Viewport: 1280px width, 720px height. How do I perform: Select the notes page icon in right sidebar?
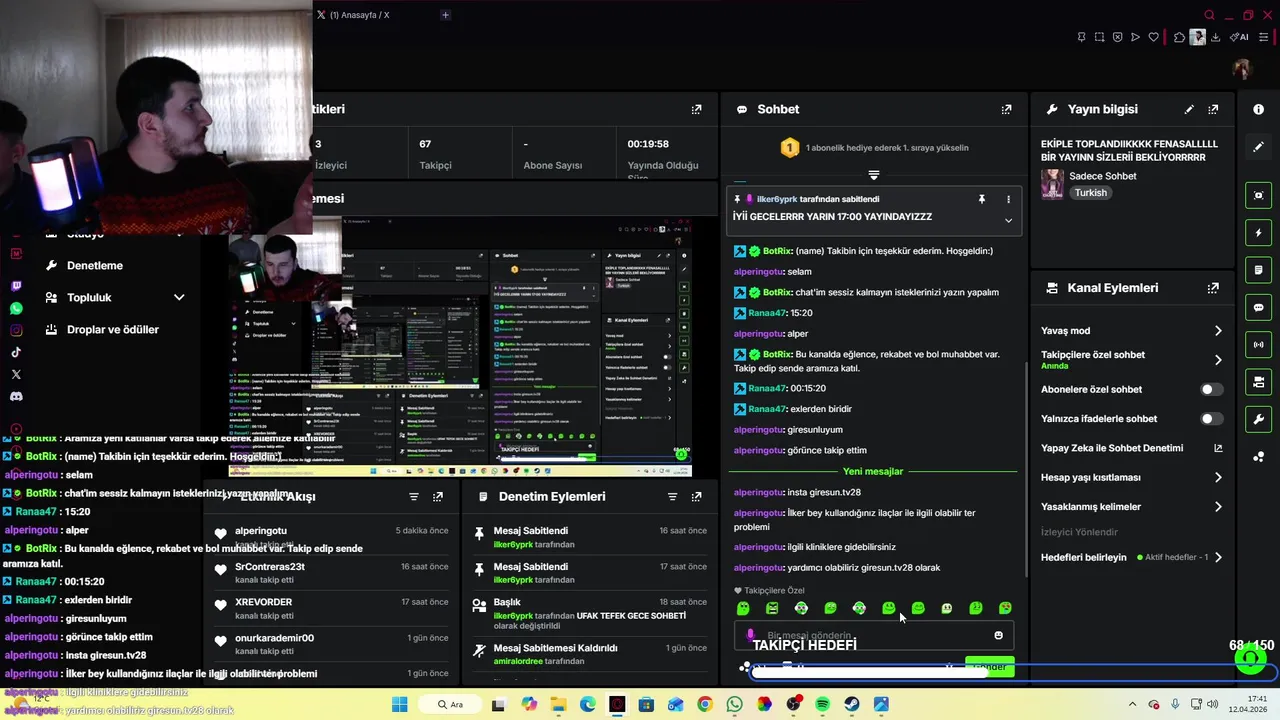[x=1258, y=270]
